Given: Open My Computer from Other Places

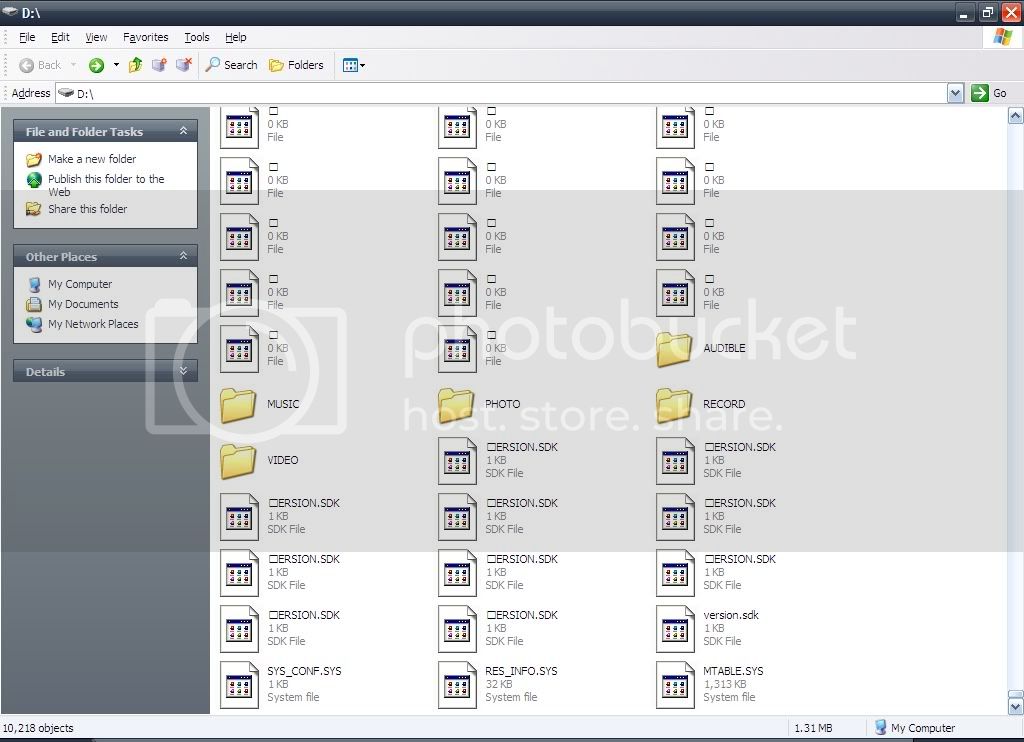Looking at the screenshot, I should [80, 284].
